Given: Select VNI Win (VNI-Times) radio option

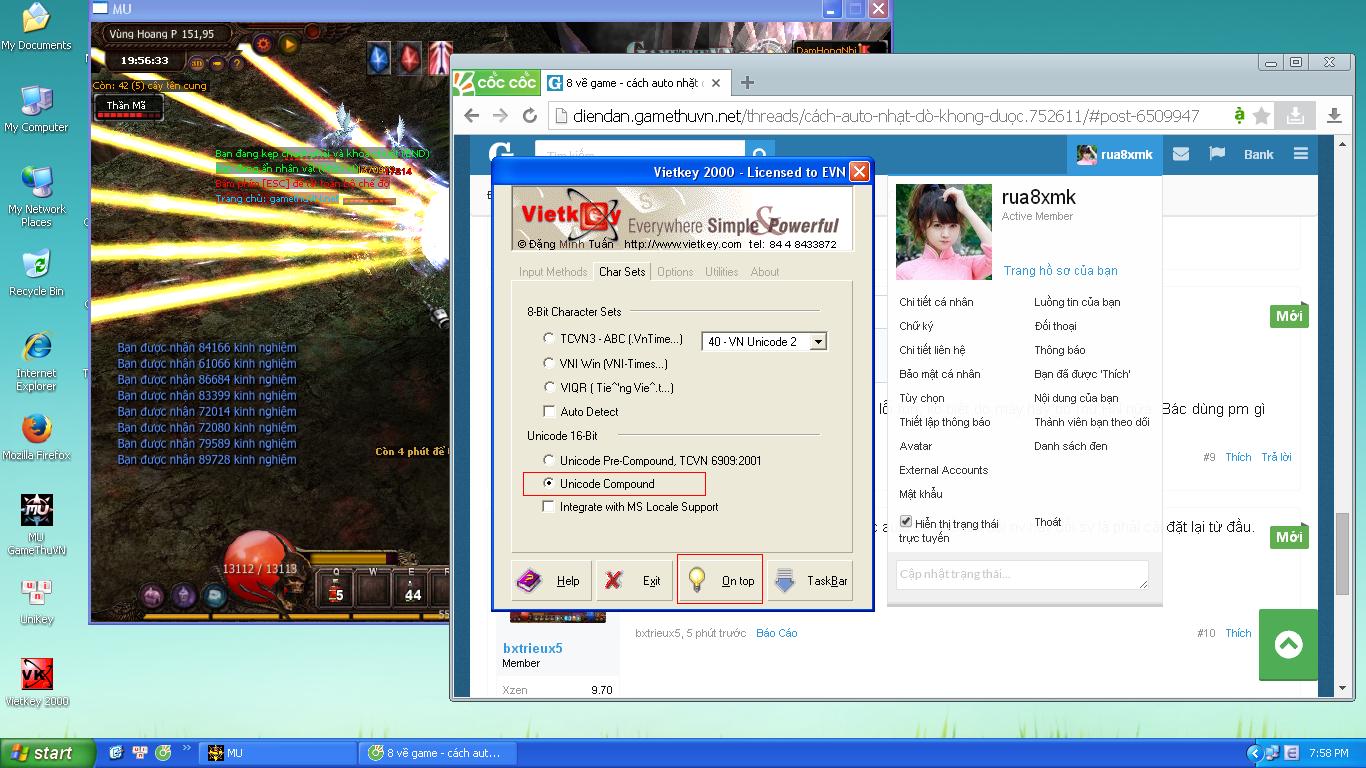Looking at the screenshot, I should tap(548, 363).
